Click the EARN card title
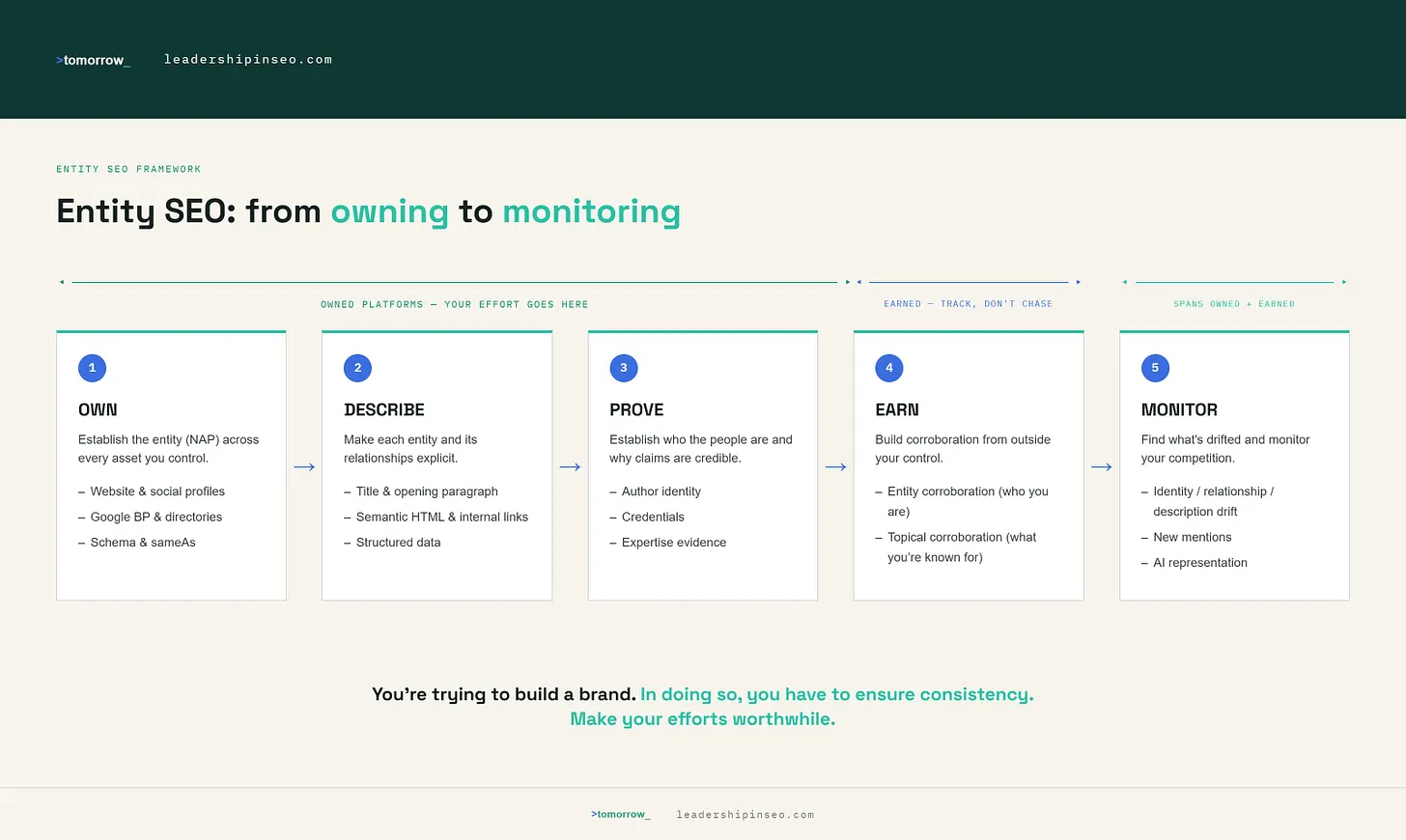Viewport: 1406px width, 840px height. [897, 410]
